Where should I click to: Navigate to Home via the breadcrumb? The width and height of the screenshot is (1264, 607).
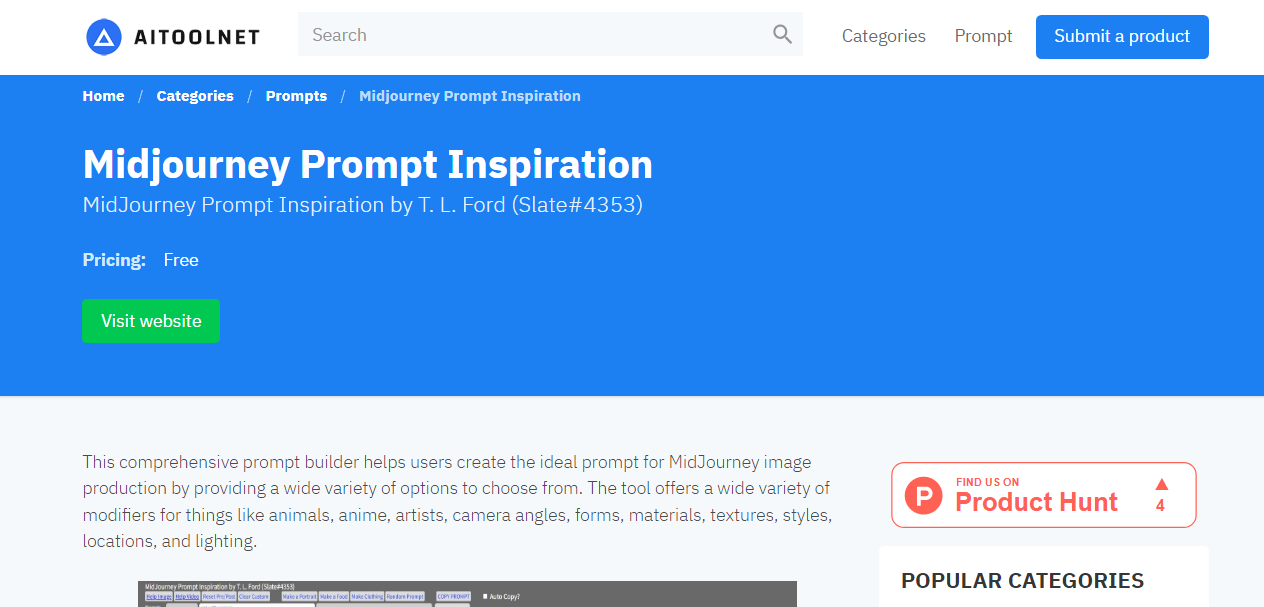(103, 96)
